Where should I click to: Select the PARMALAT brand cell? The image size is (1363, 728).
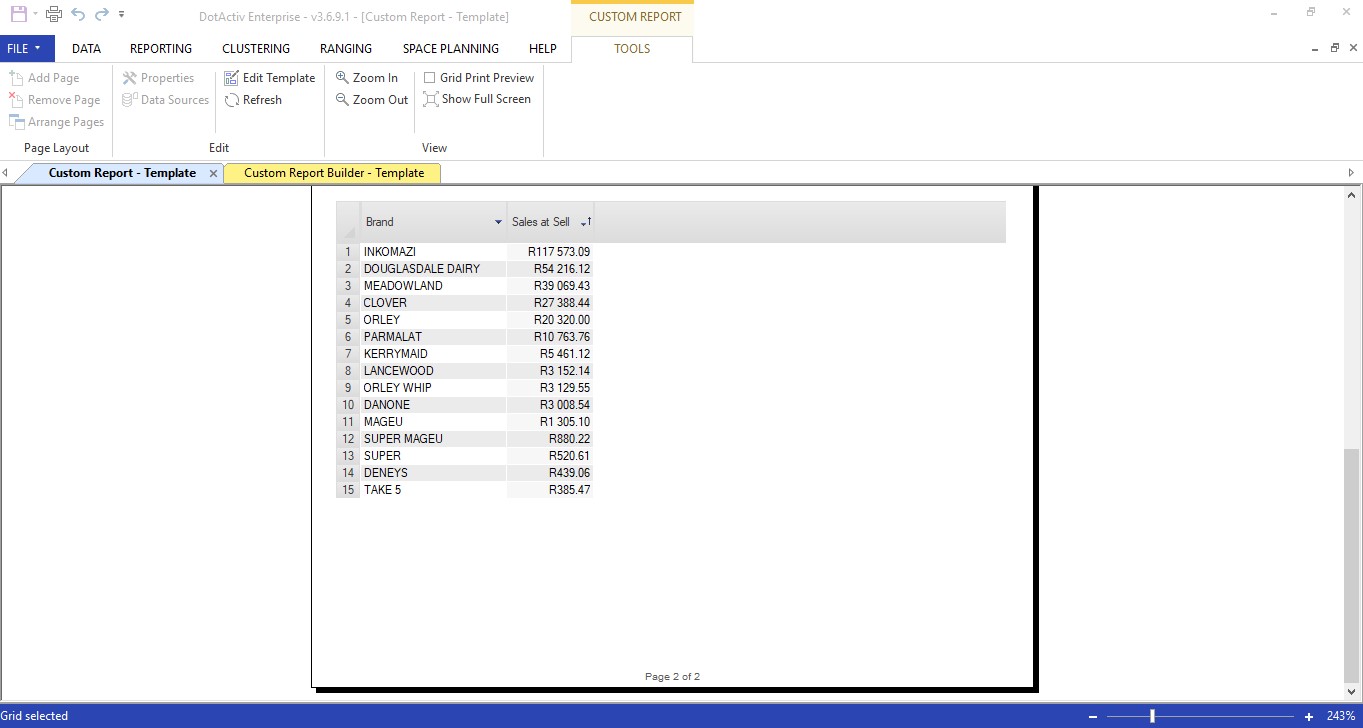click(433, 337)
